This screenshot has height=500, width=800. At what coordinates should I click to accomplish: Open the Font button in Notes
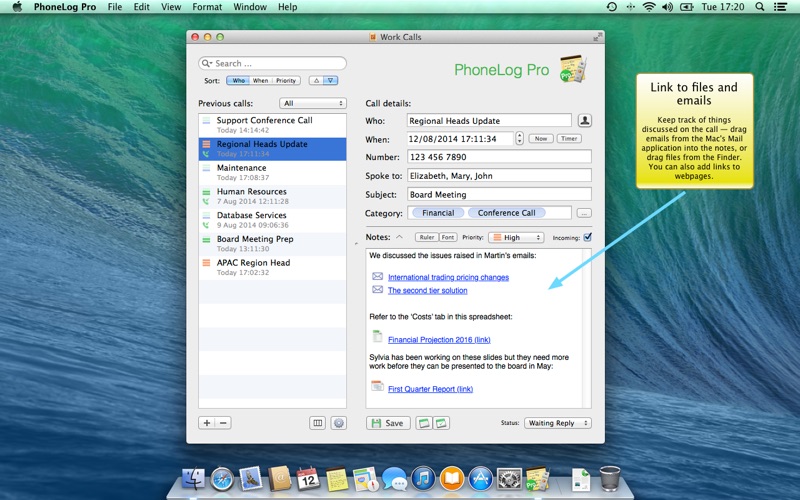click(x=447, y=237)
